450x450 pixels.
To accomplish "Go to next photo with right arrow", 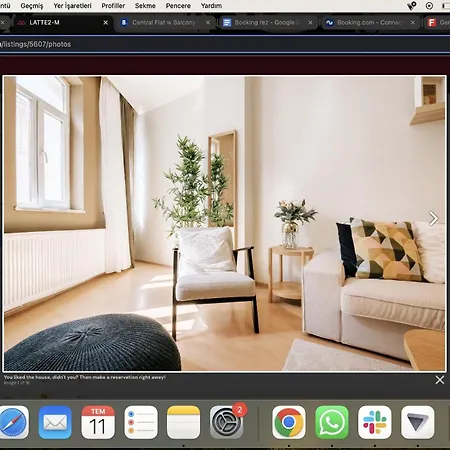I will pyautogui.click(x=433, y=219).
